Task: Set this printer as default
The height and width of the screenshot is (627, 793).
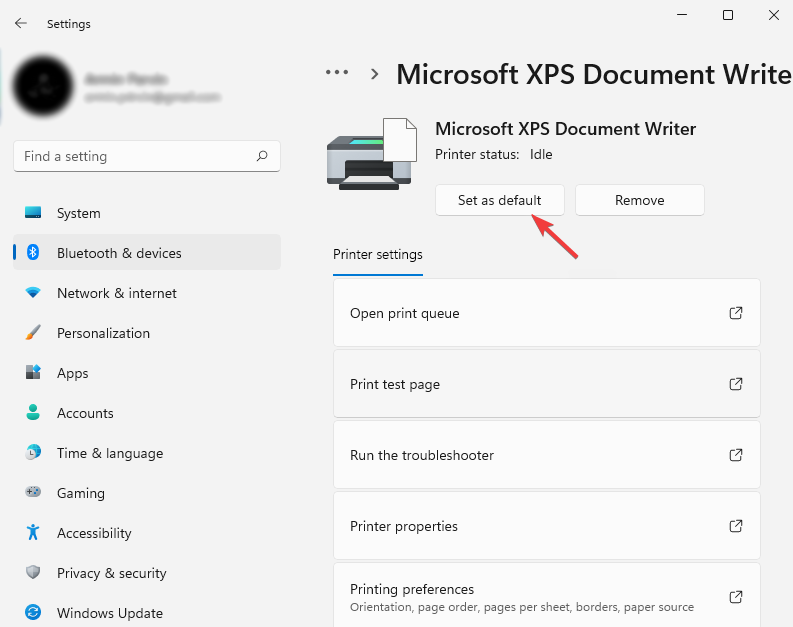Action: pyautogui.click(x=500, y=200)
